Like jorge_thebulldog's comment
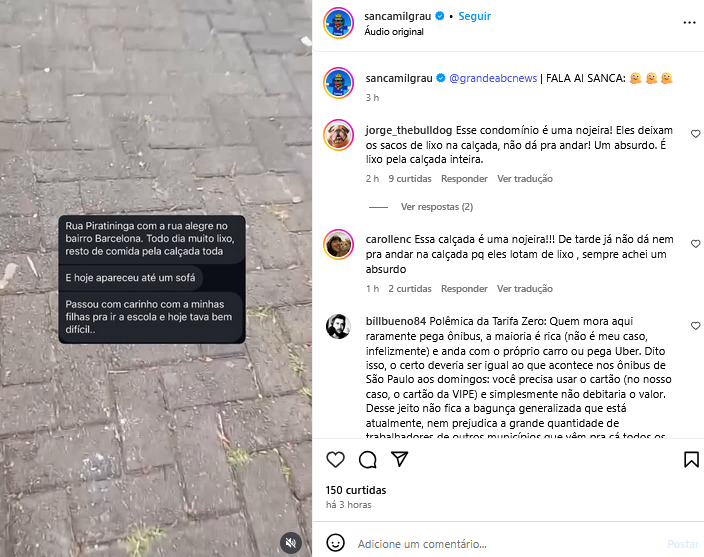 (695, 134)
